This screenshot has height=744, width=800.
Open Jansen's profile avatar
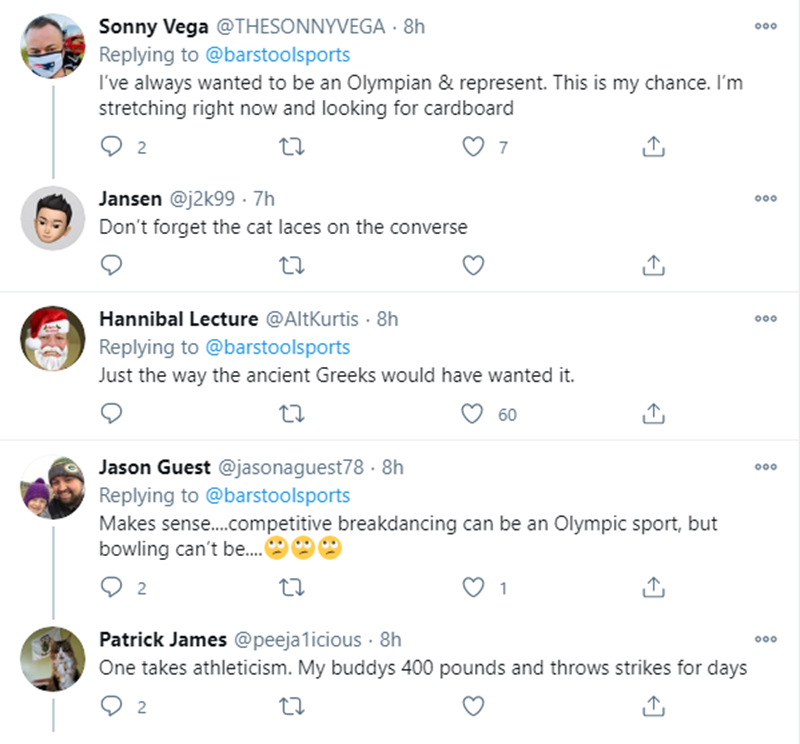tap(53, 218)
